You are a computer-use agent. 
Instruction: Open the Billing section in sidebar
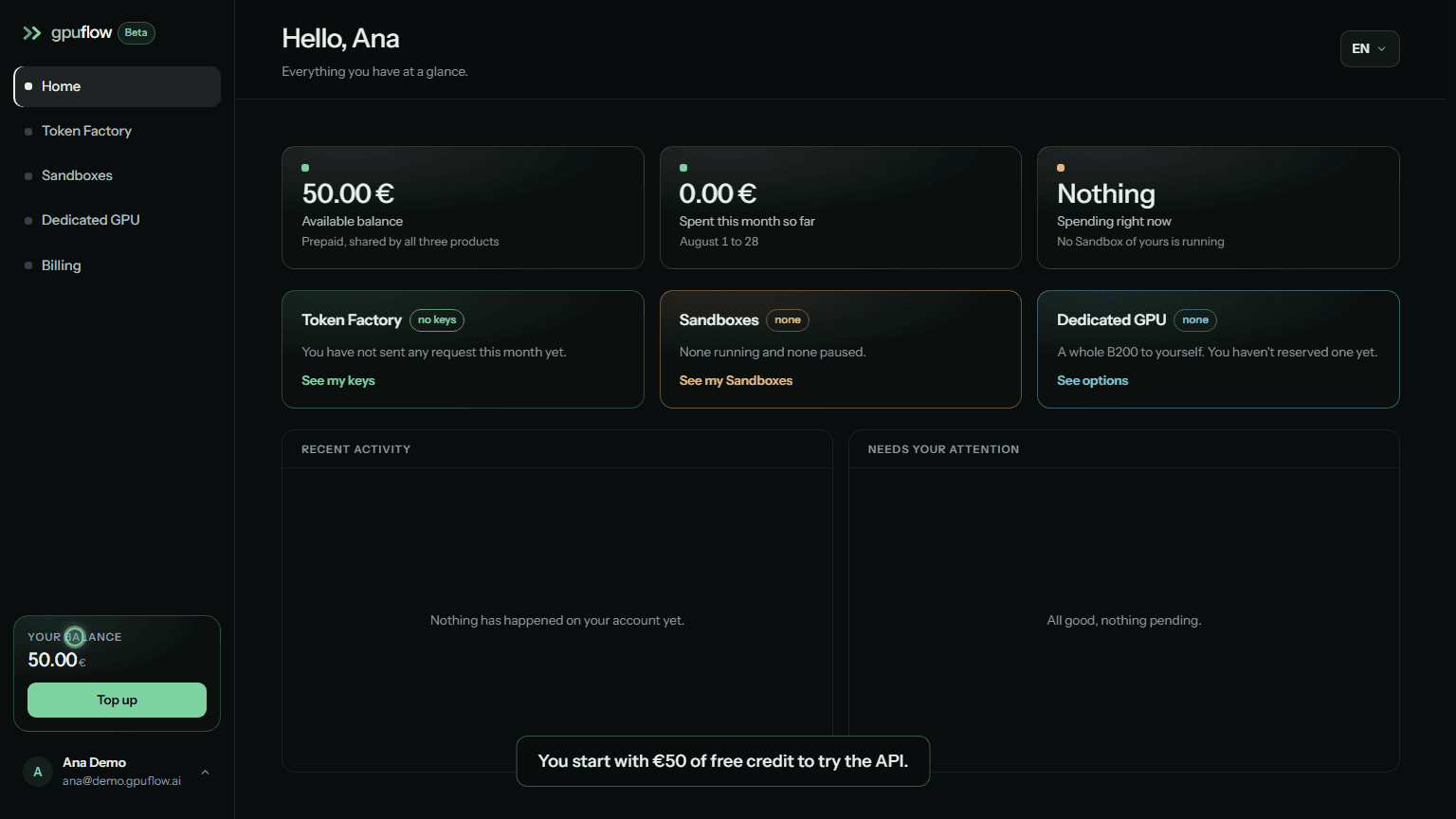(118, 265)
